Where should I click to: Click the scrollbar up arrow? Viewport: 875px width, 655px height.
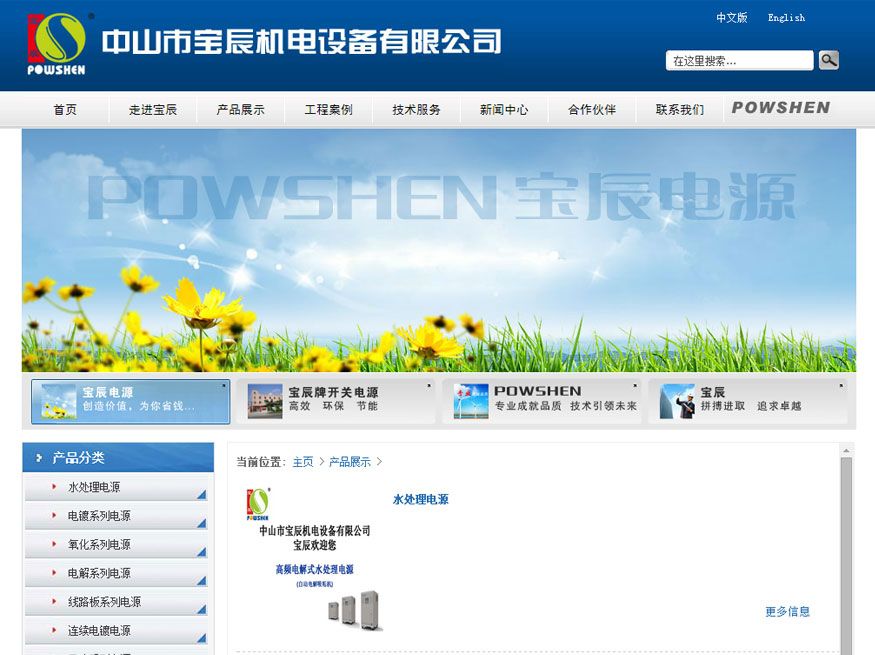846,450
